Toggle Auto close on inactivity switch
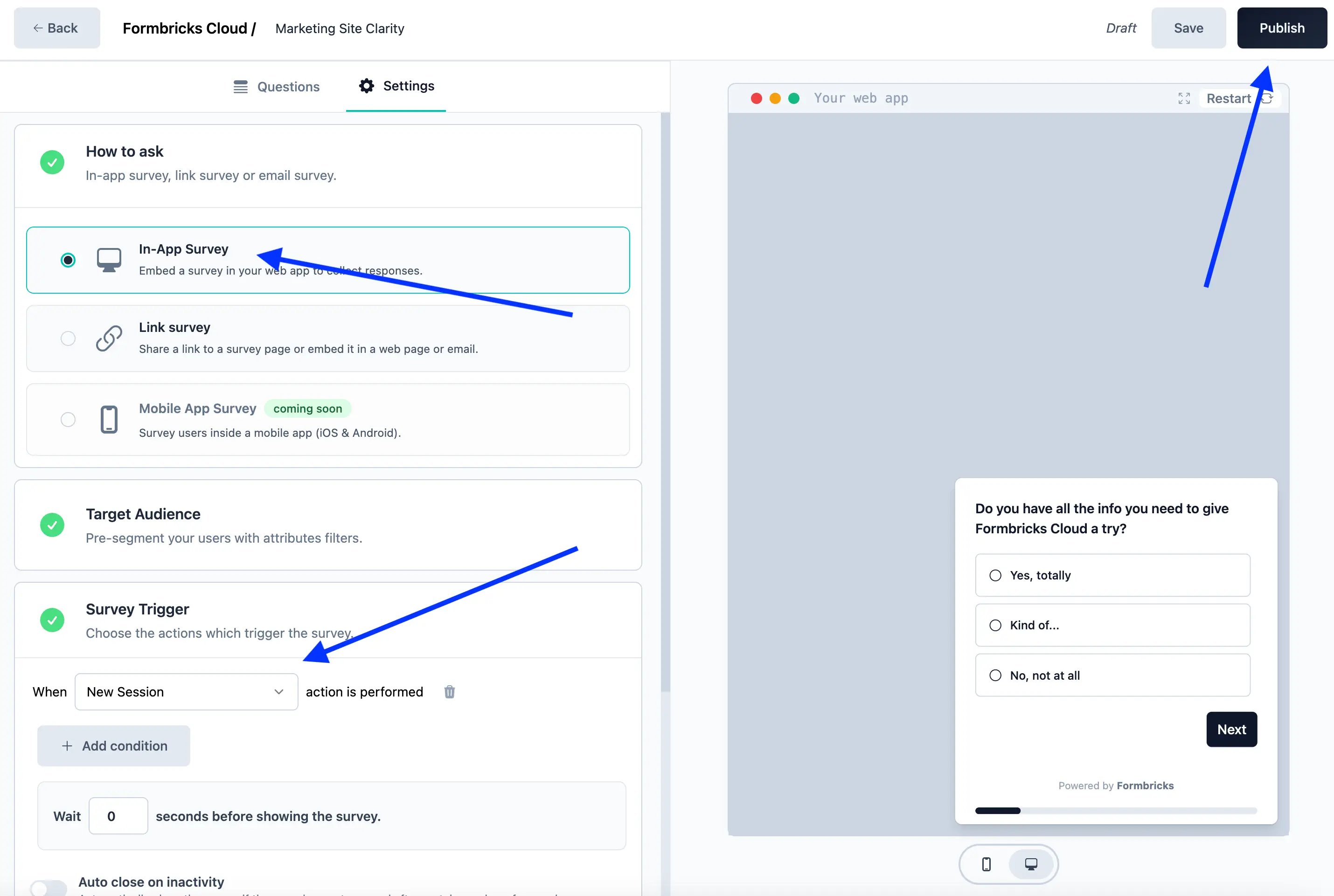This screenshot has height=896, width=1334. click(49, 888)
